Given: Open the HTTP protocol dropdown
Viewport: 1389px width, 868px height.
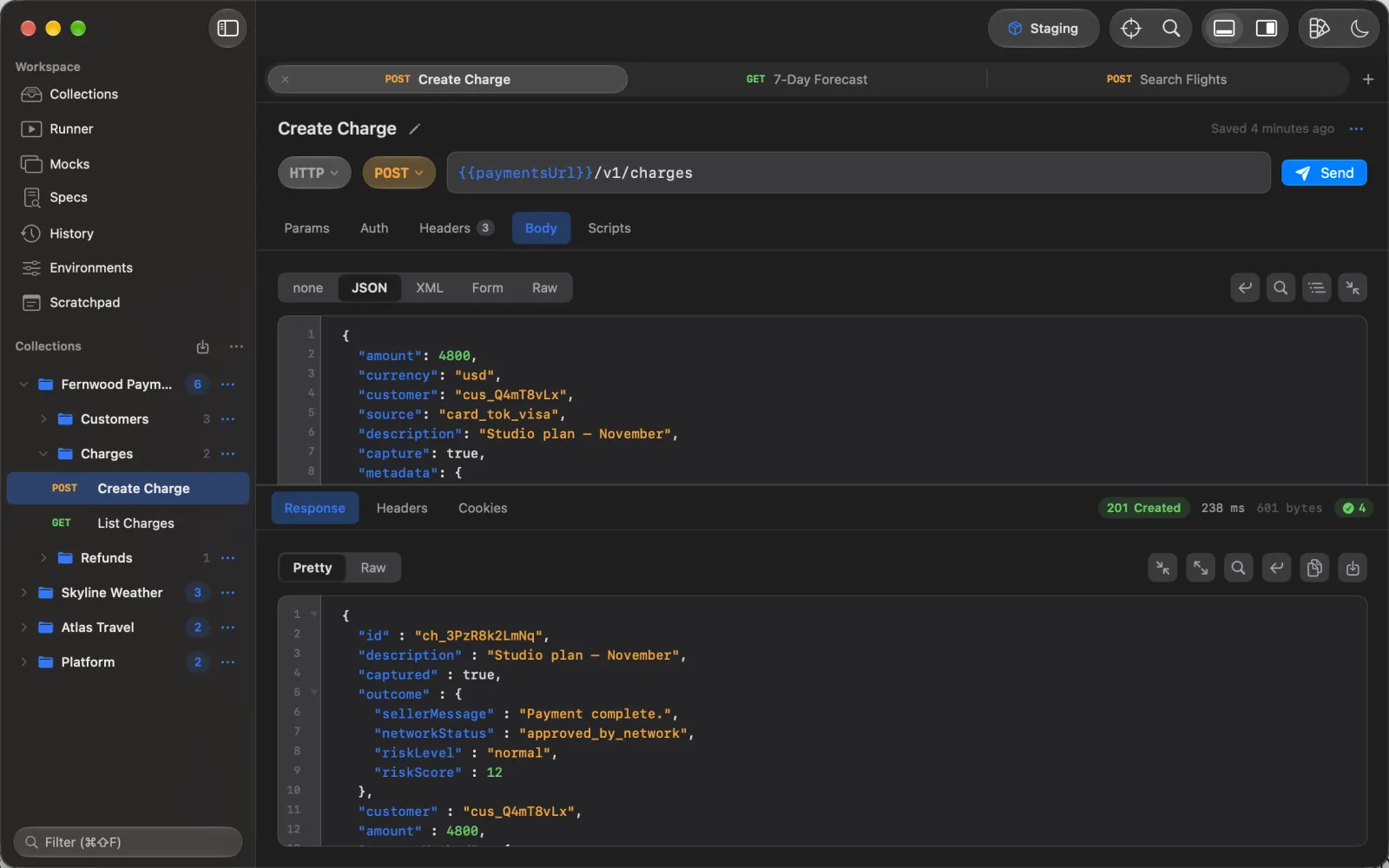Looking at the screenshot, I should pyautogui.click(x=314, y=173).
